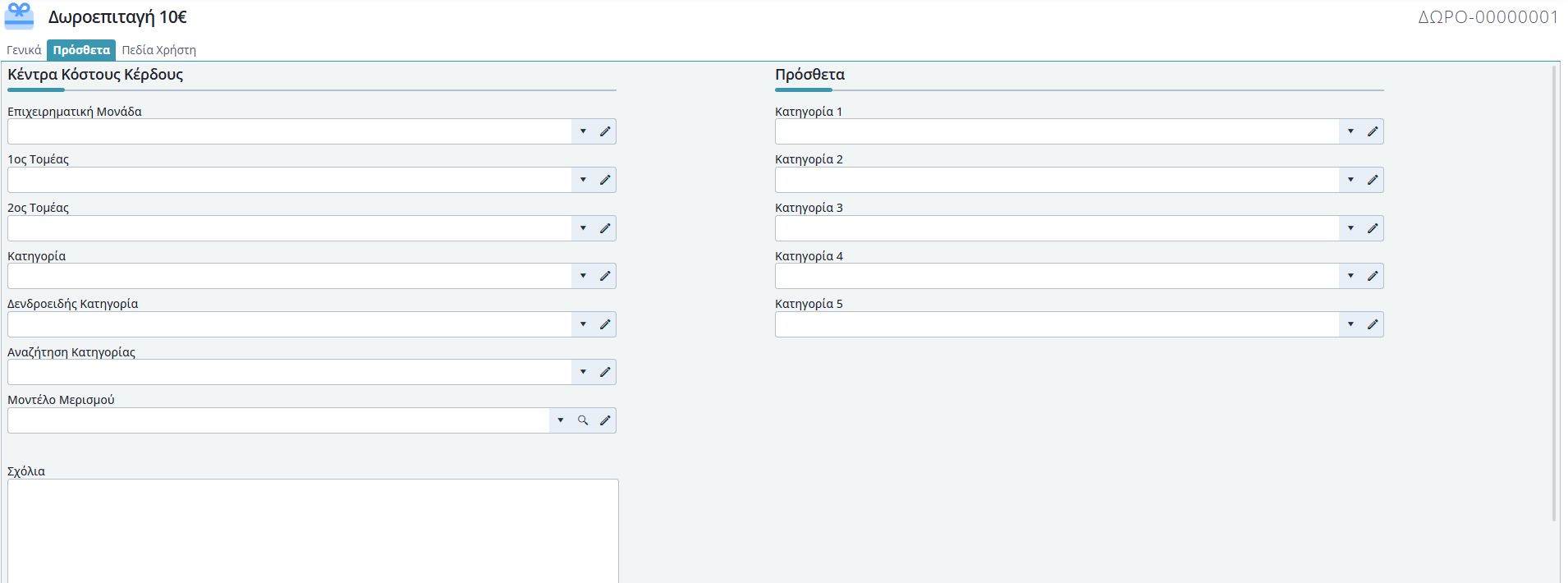
Task: Switch to the Γενικά tab
Action: click(x=24, y=50)
